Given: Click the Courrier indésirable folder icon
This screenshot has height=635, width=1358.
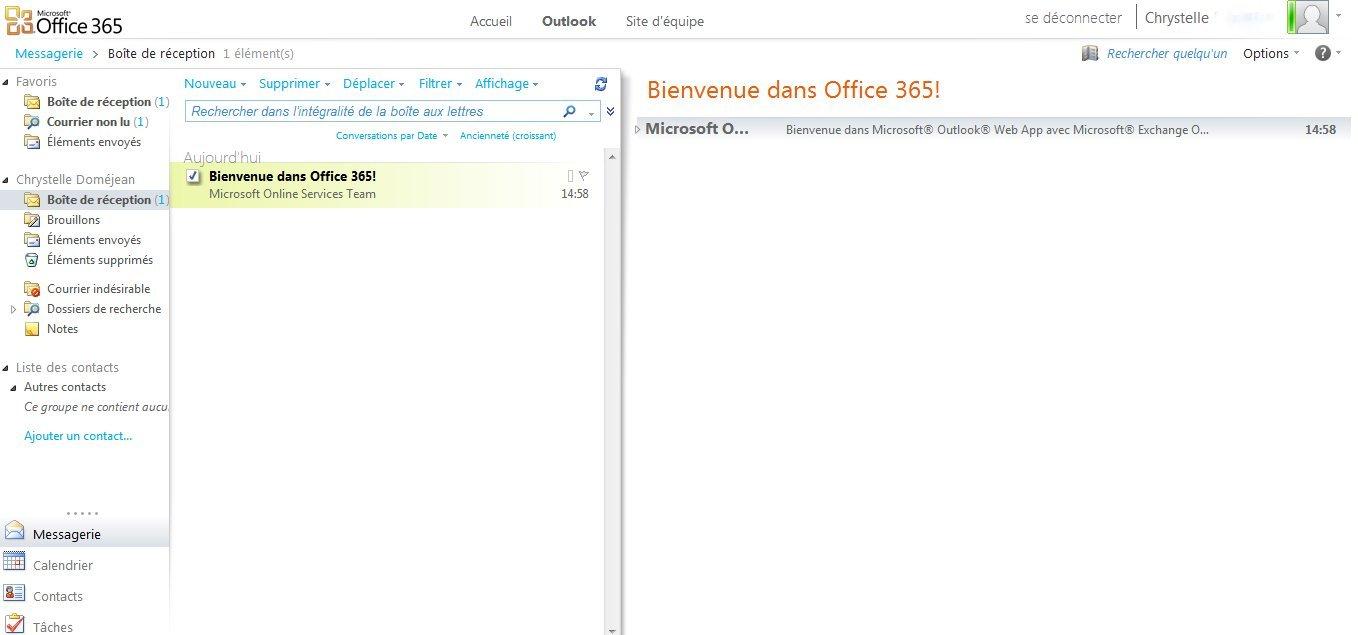Looking at the screenshot, I should 32,289.
